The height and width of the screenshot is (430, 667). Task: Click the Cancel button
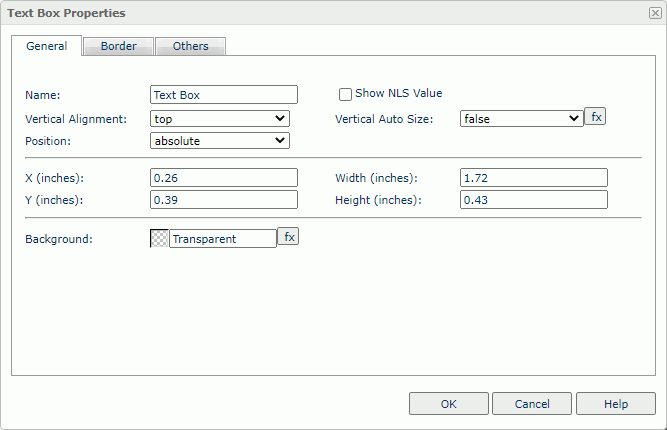[x=532, y=404]
